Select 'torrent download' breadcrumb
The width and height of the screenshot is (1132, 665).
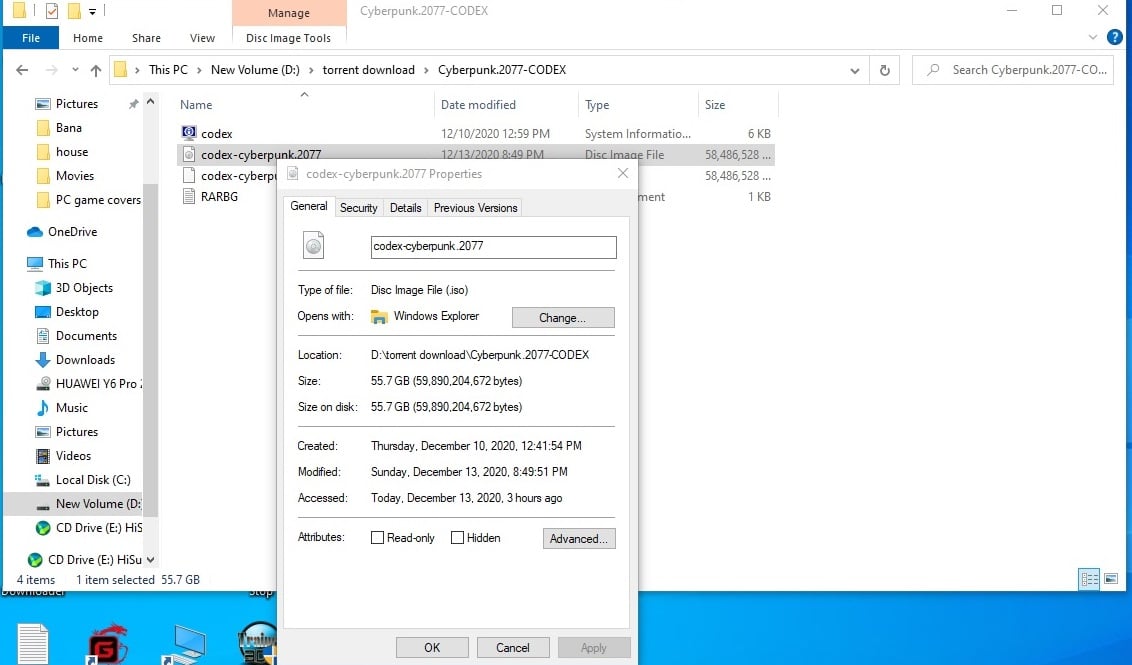coord(368,70)
